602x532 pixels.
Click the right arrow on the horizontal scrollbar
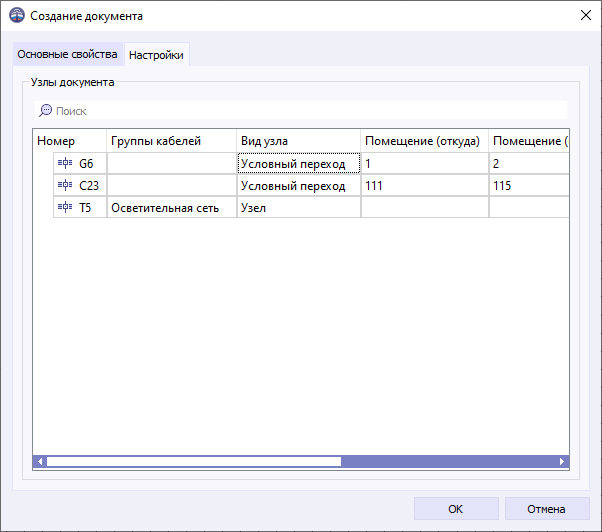562,461
